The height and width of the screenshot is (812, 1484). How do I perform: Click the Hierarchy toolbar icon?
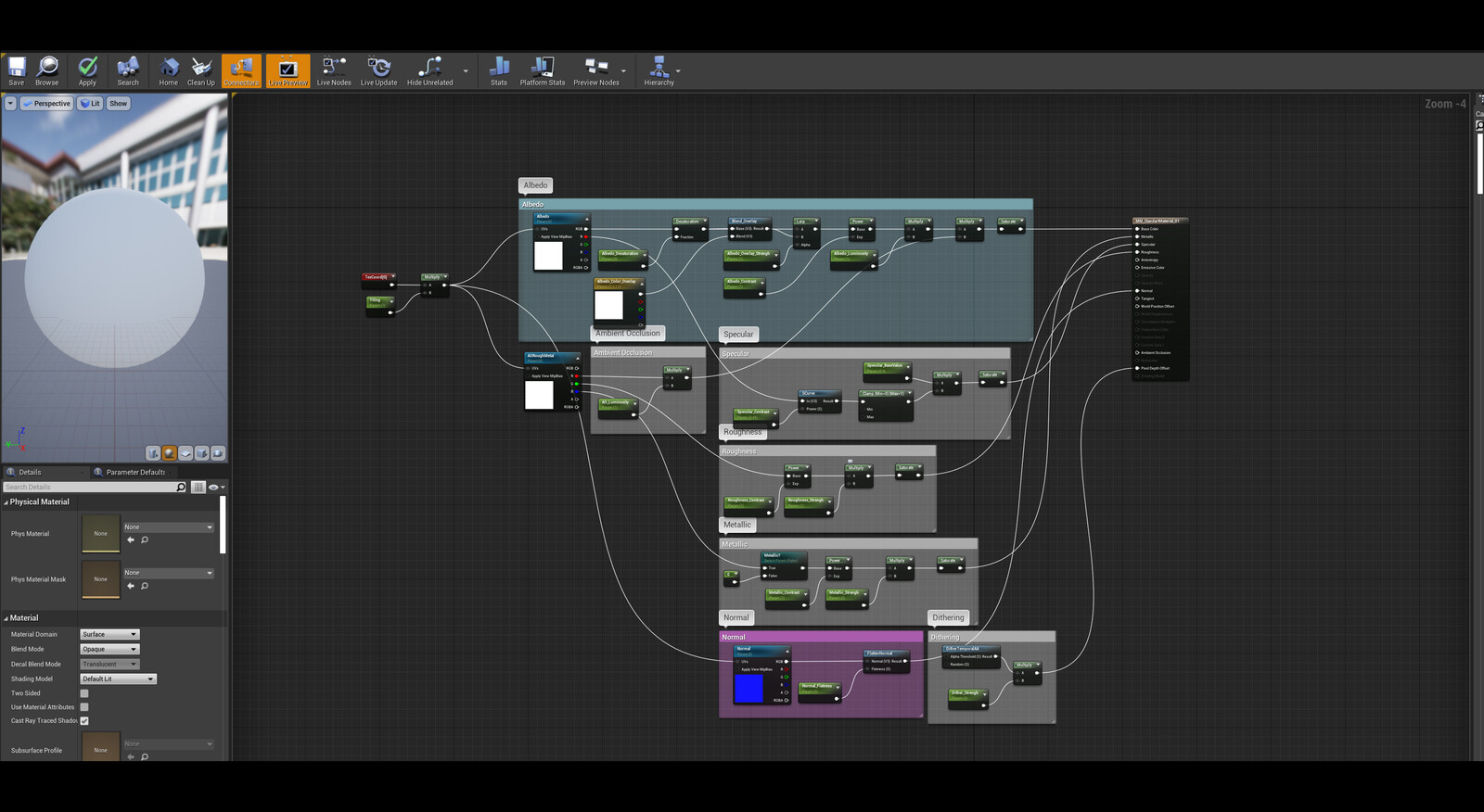(659, 70)
